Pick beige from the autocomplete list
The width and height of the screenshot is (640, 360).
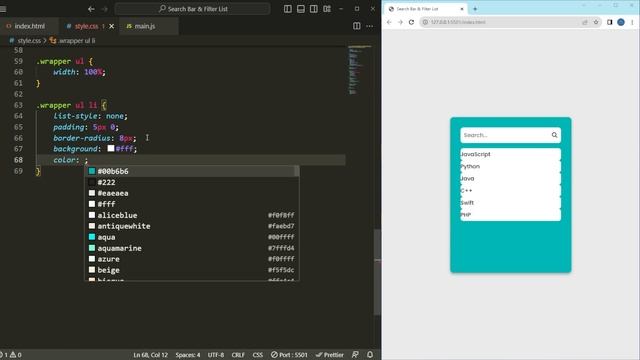191,270
